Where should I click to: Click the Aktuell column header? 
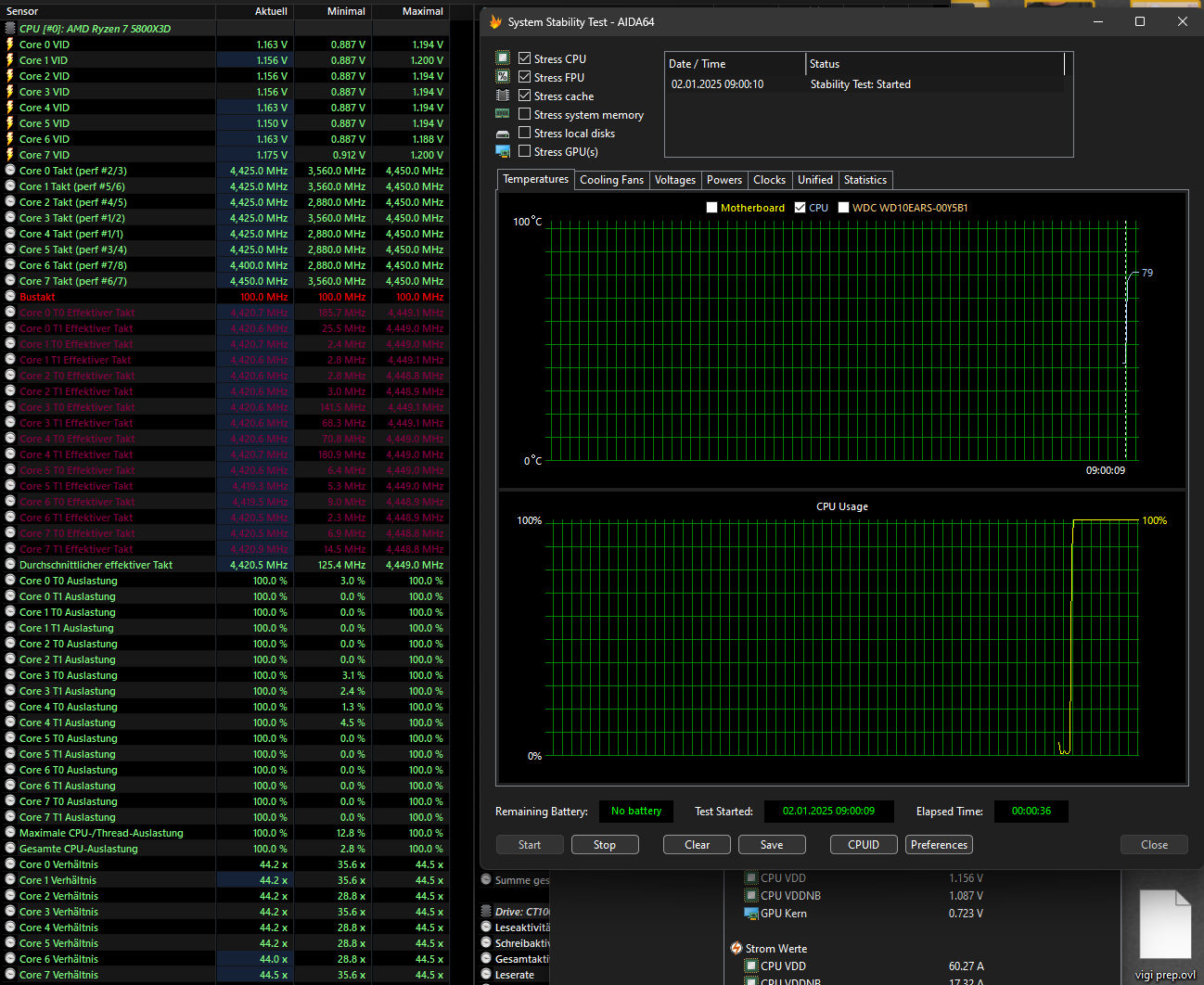[x=255, y=11]
